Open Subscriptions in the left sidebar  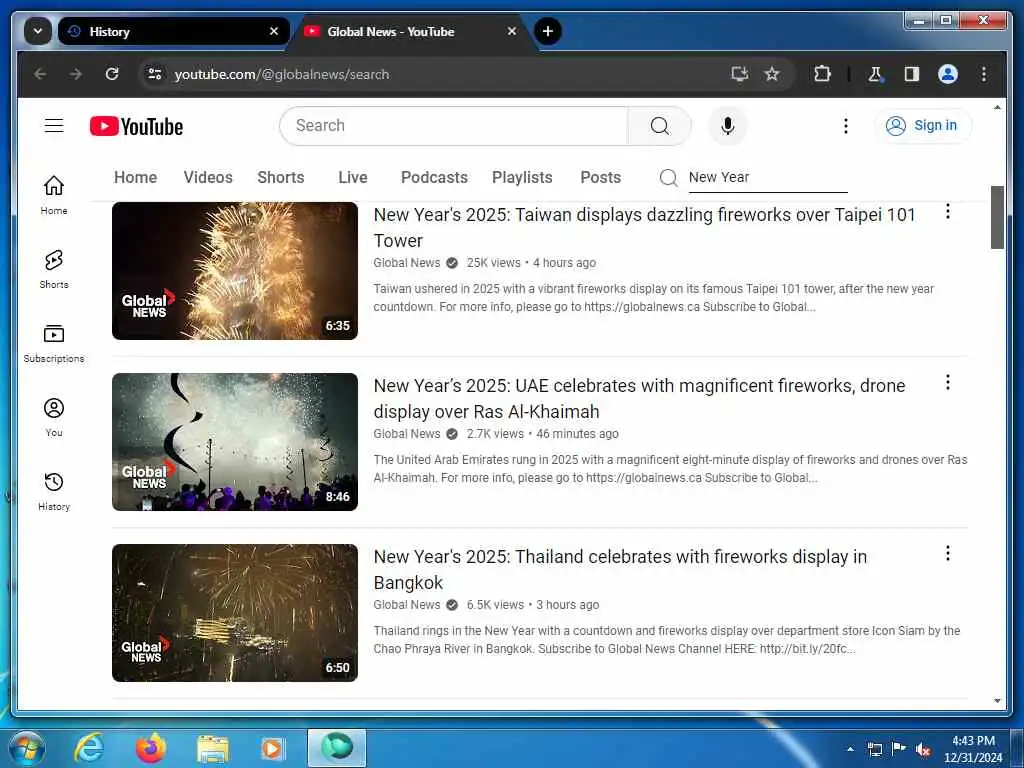[x=54, y=343]
